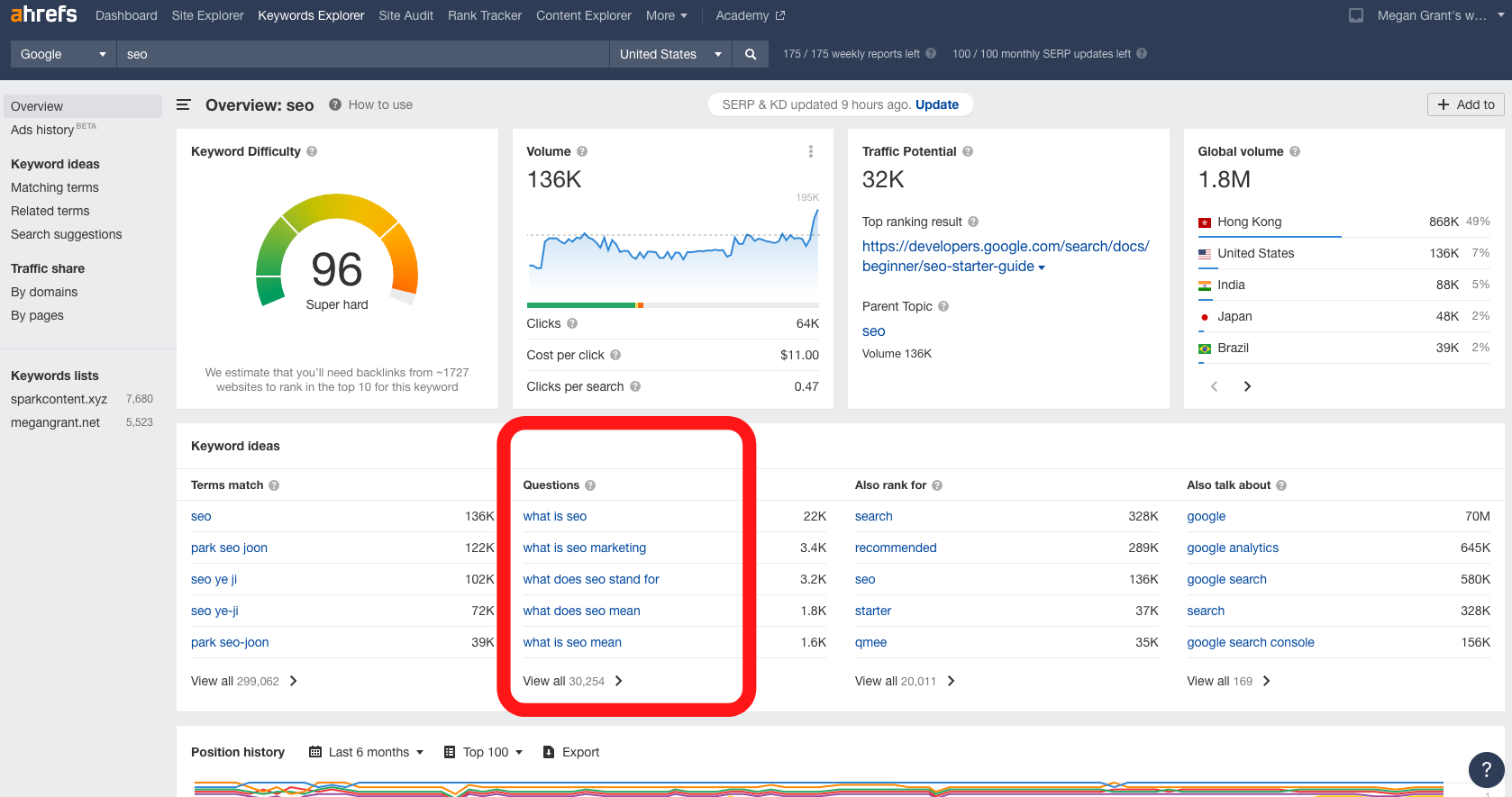View all 30,254 questions

tap(573, 681)
